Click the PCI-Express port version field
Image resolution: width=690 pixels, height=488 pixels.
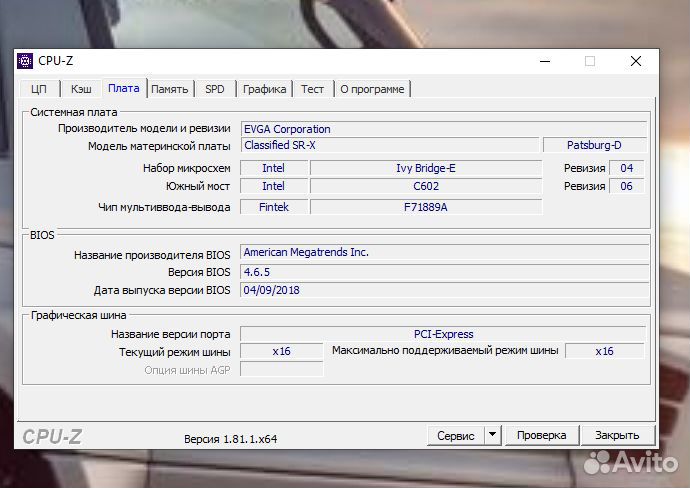(x=443, y=334)
